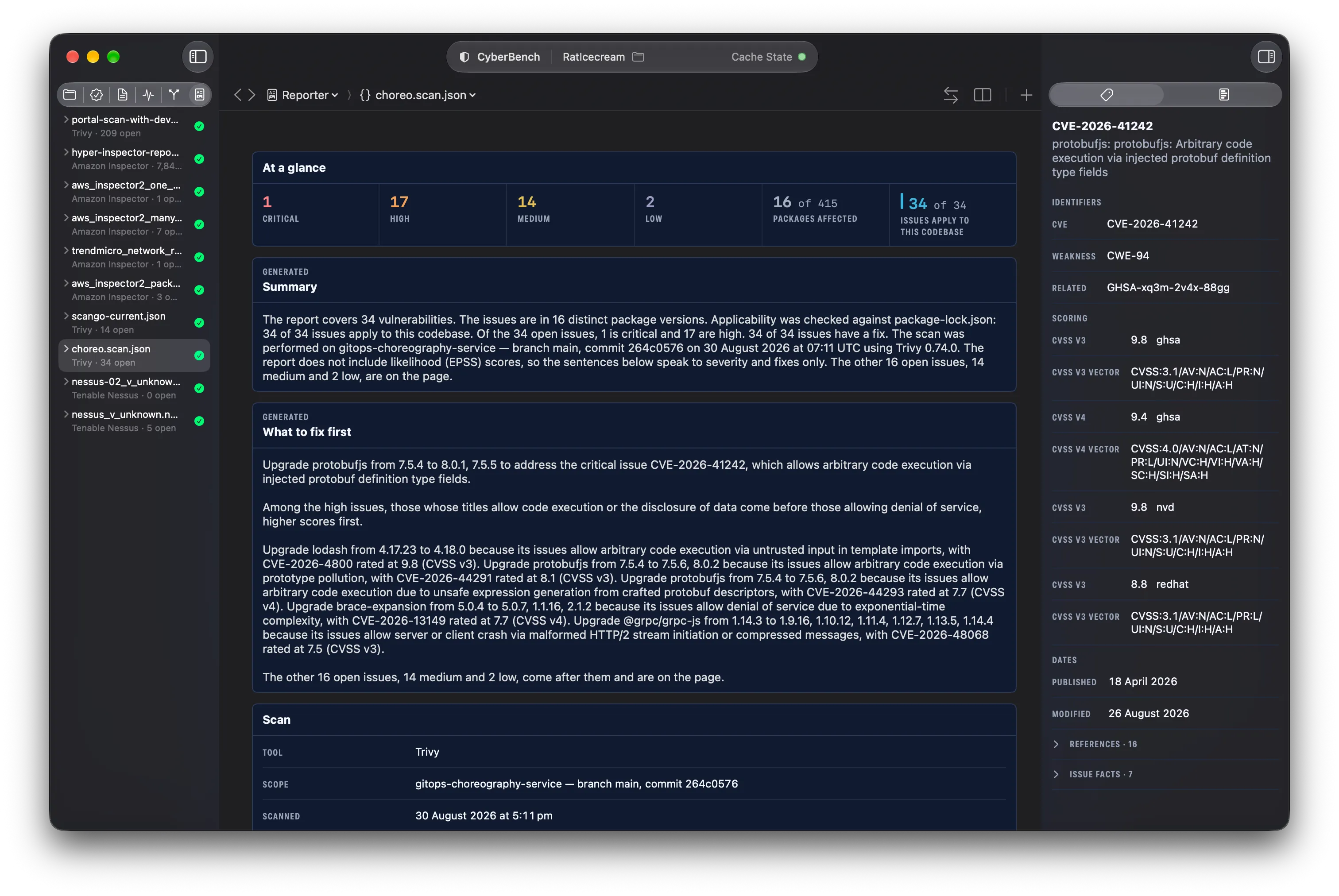The height and width of the screenshot is (896, 1339).
Task: Open the document navigator icon in sidebar
Action: pyautogui.click(x=122, y=95)
